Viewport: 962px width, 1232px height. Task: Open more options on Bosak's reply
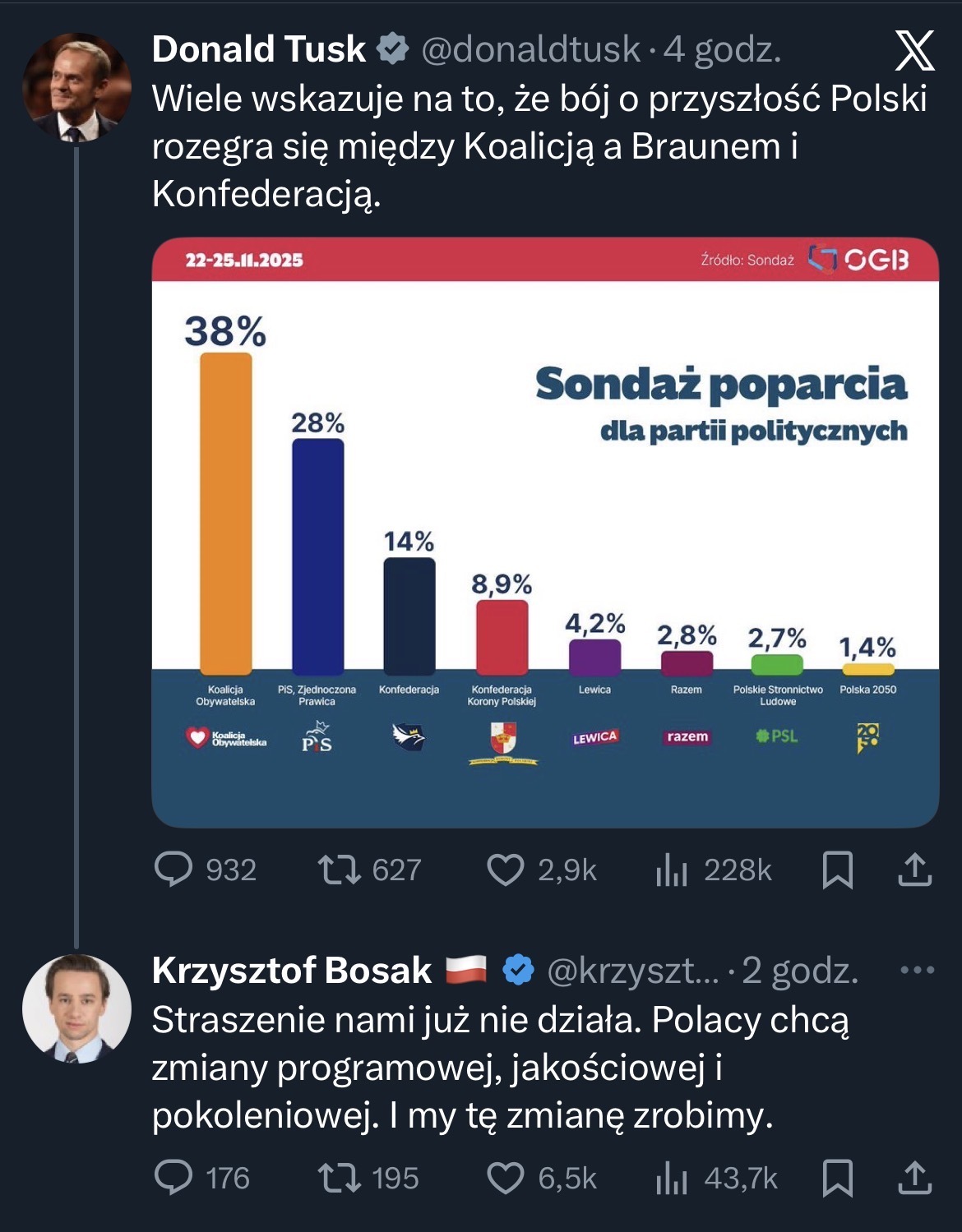coord(917,970)
